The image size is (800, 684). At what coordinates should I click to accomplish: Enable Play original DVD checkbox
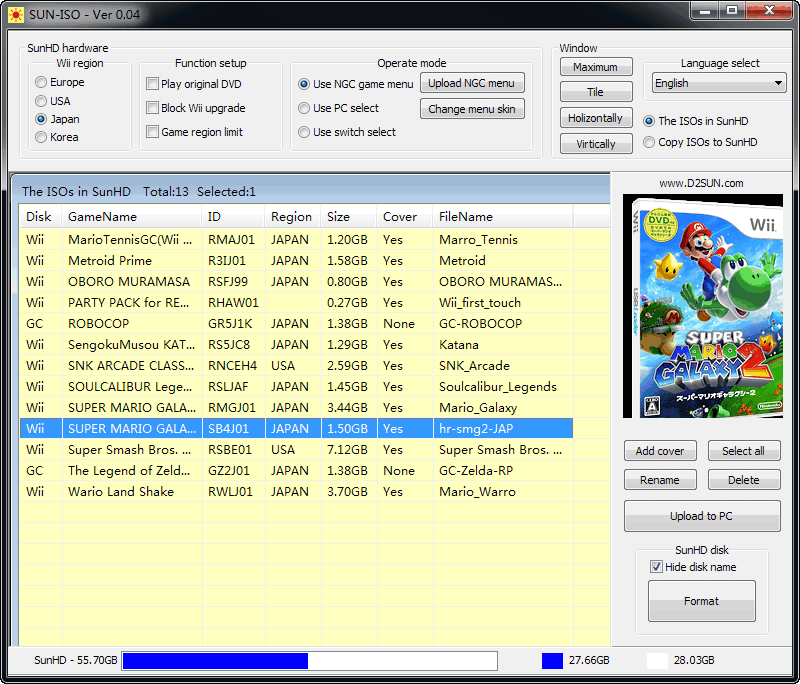pos(152,84)
